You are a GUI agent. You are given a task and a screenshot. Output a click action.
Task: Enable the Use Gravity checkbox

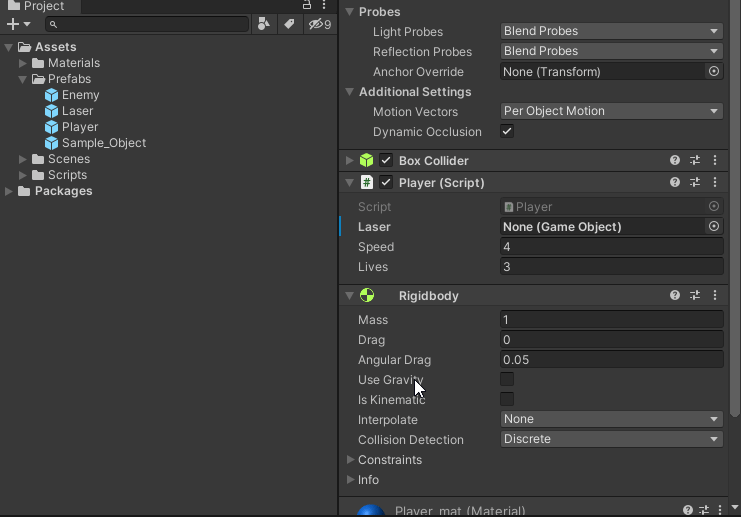pyautogui.click(x=507, y=379)
